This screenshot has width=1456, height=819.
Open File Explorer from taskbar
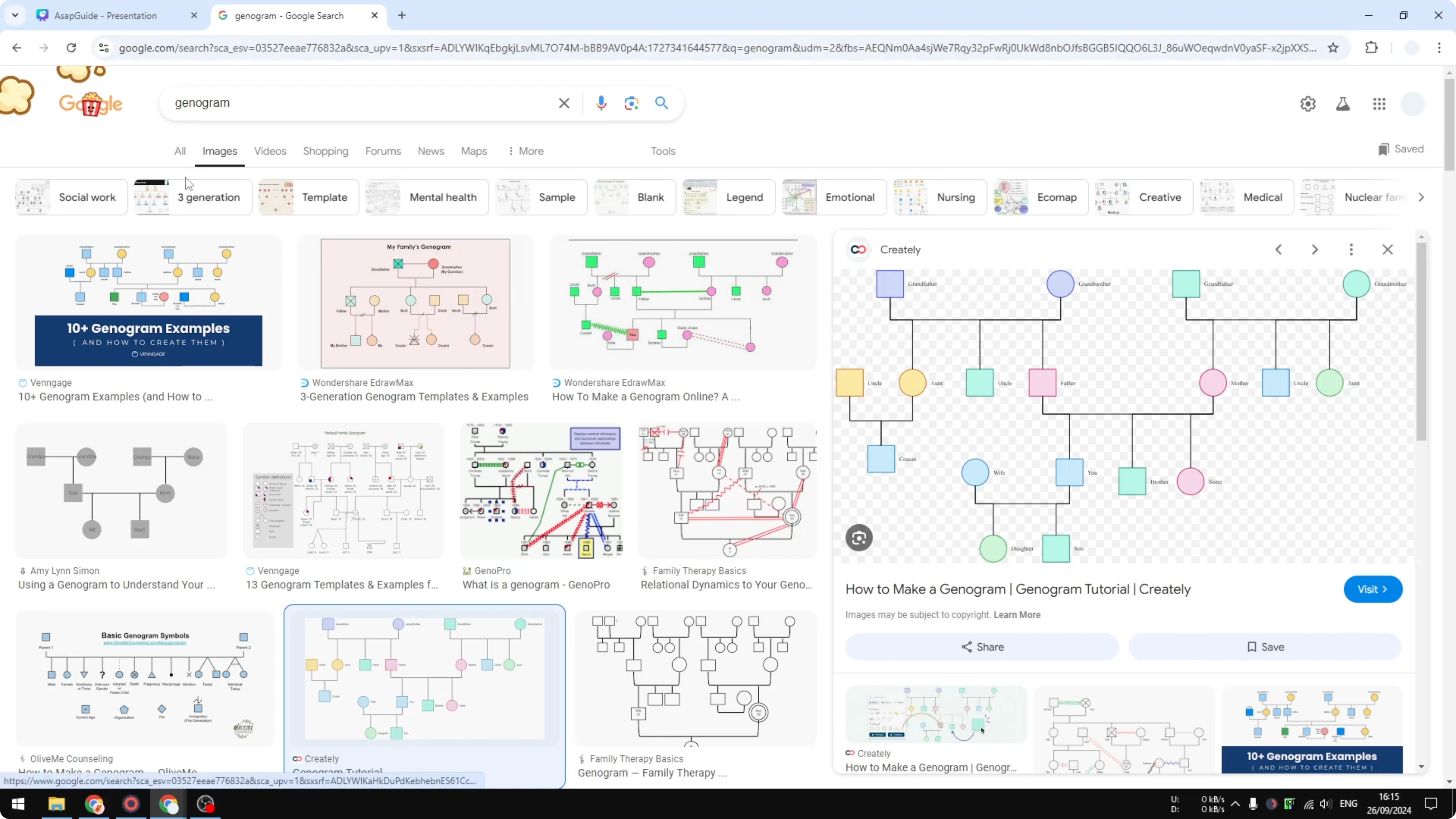point(57,804)
